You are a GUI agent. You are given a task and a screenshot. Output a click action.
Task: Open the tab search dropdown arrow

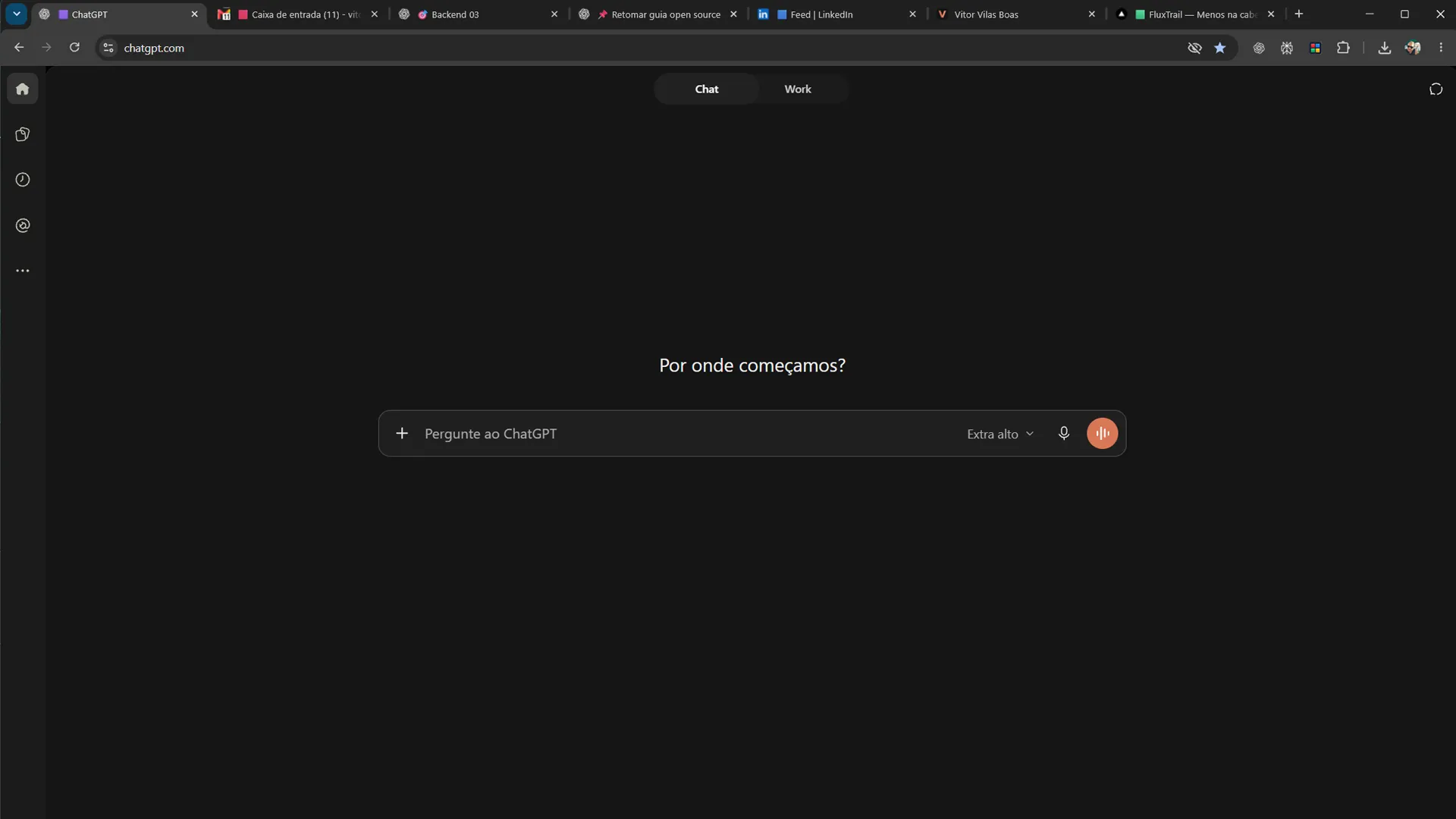coord(16,14)
